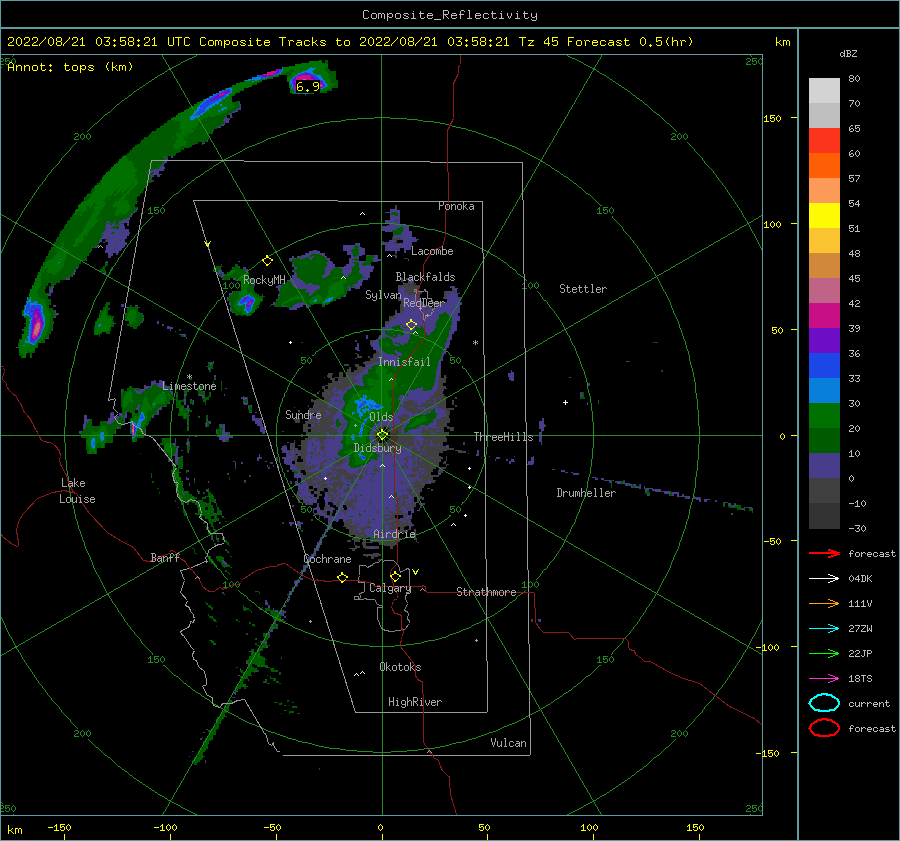Click the Composite_Reflectivity title
The height and width of the screenshot is (841, 900).
point(449,15)
